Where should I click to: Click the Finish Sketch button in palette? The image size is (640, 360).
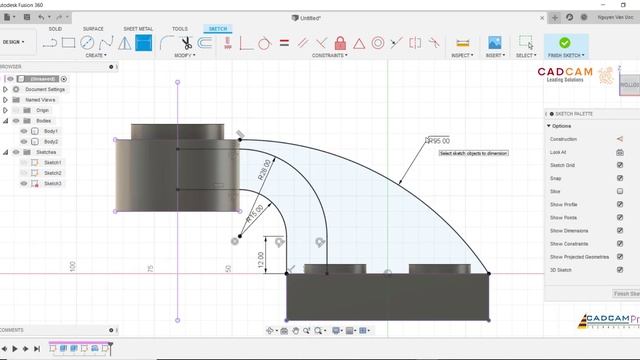(626, 293)
